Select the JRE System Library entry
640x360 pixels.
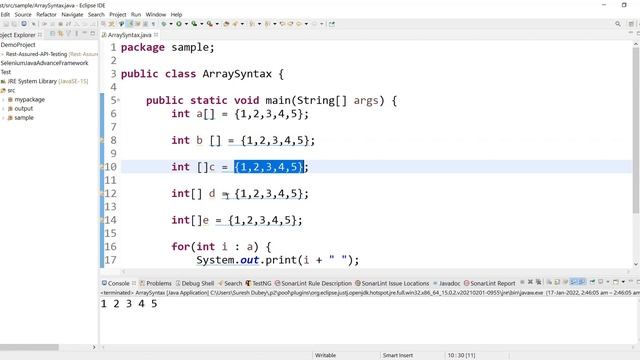pyautogui.click(x=44, y=81)
